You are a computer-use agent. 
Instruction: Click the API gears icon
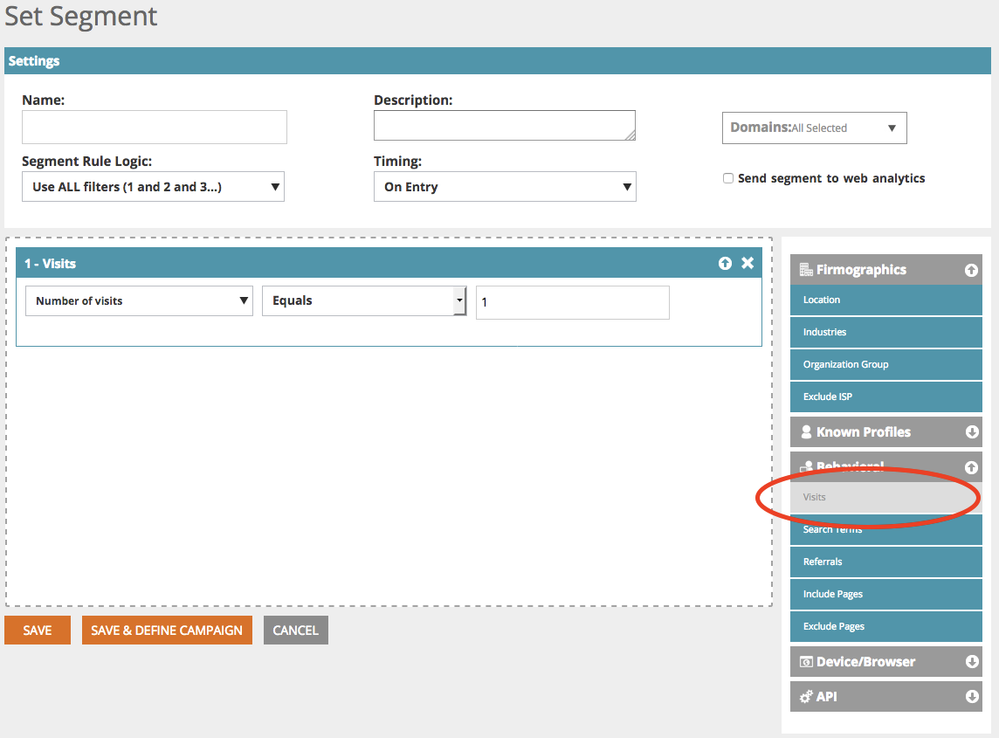pos(806,697)
